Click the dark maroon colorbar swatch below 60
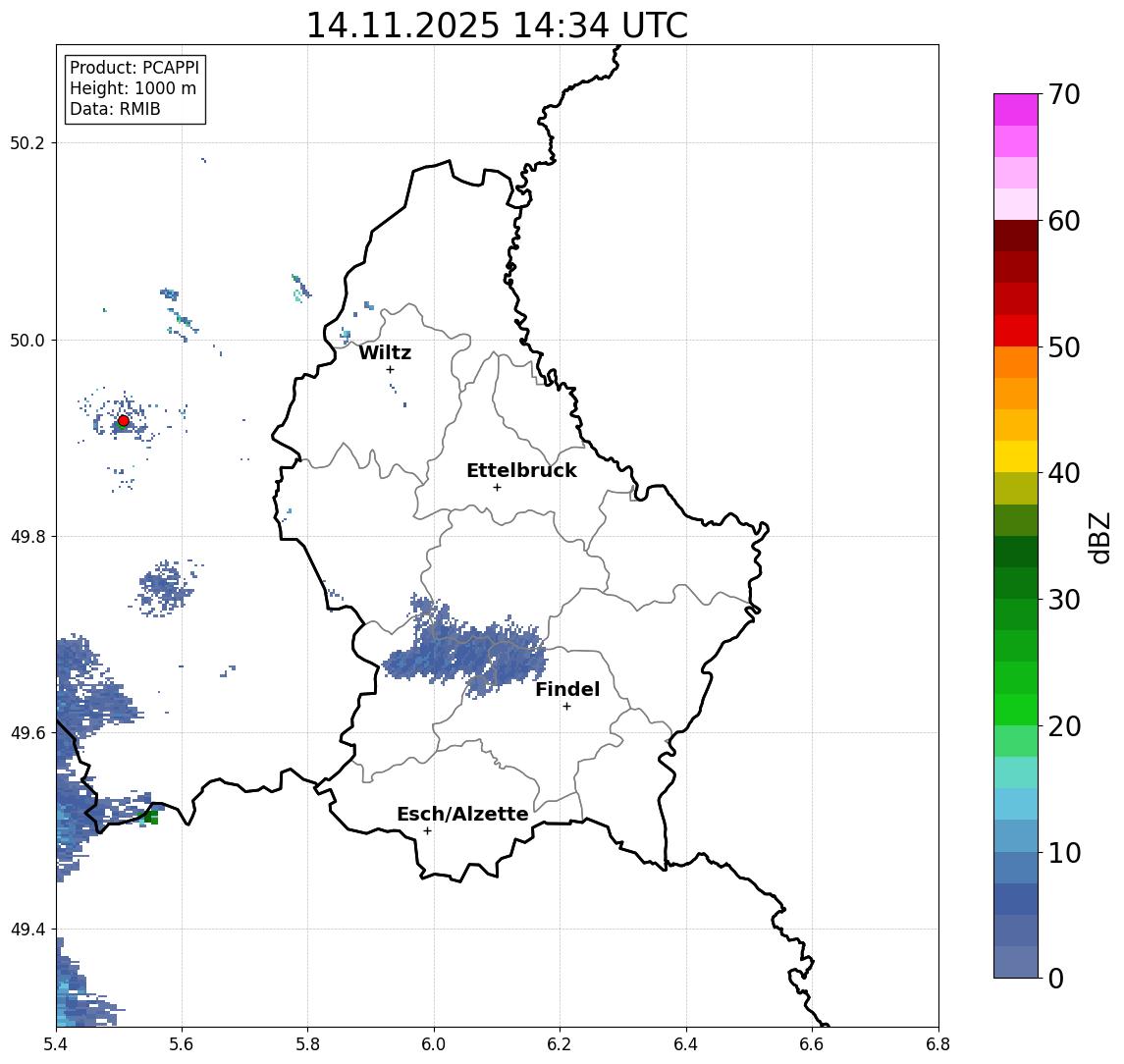 tap(1016, 236)
